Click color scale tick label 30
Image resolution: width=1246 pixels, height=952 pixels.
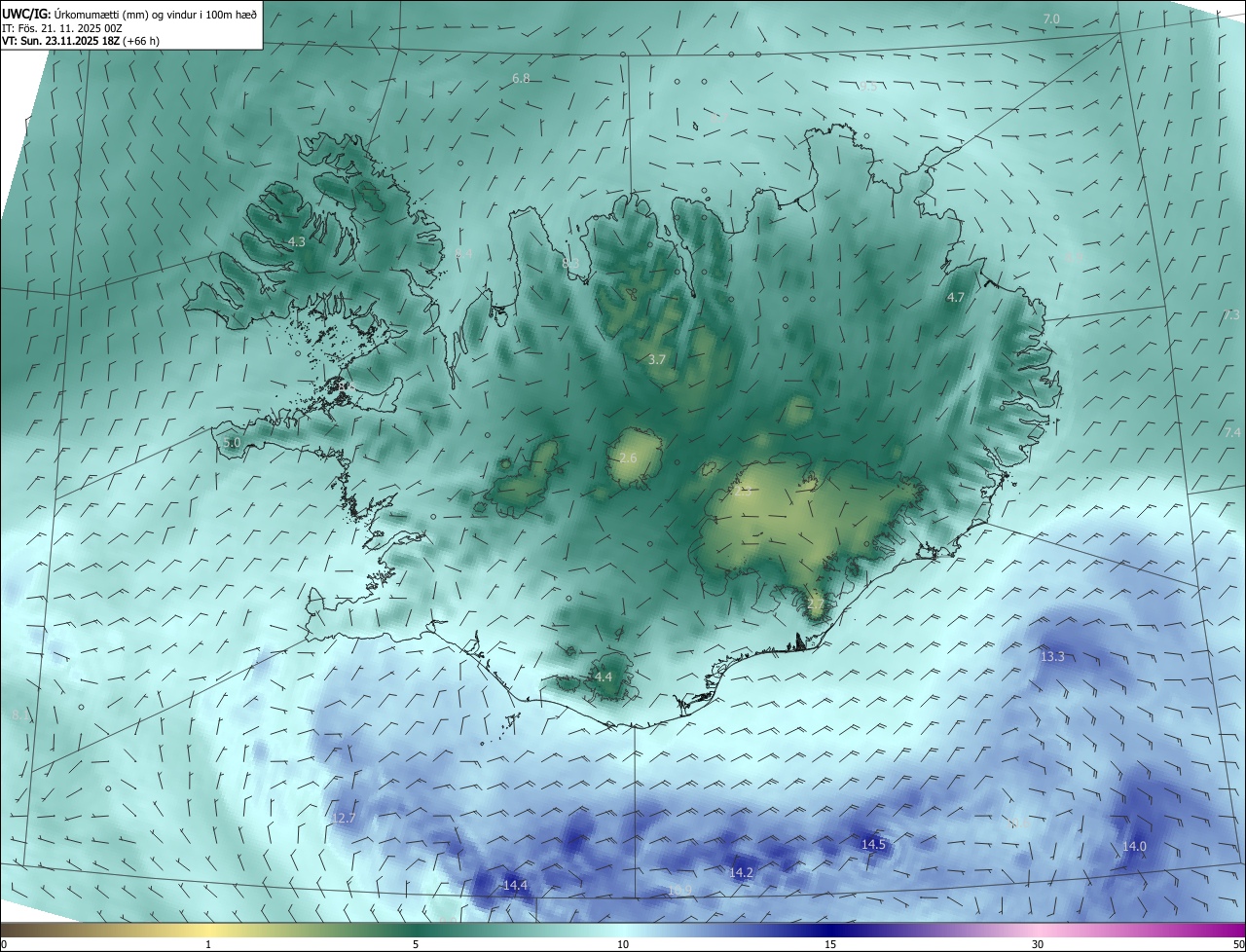tap(1038, 944)
